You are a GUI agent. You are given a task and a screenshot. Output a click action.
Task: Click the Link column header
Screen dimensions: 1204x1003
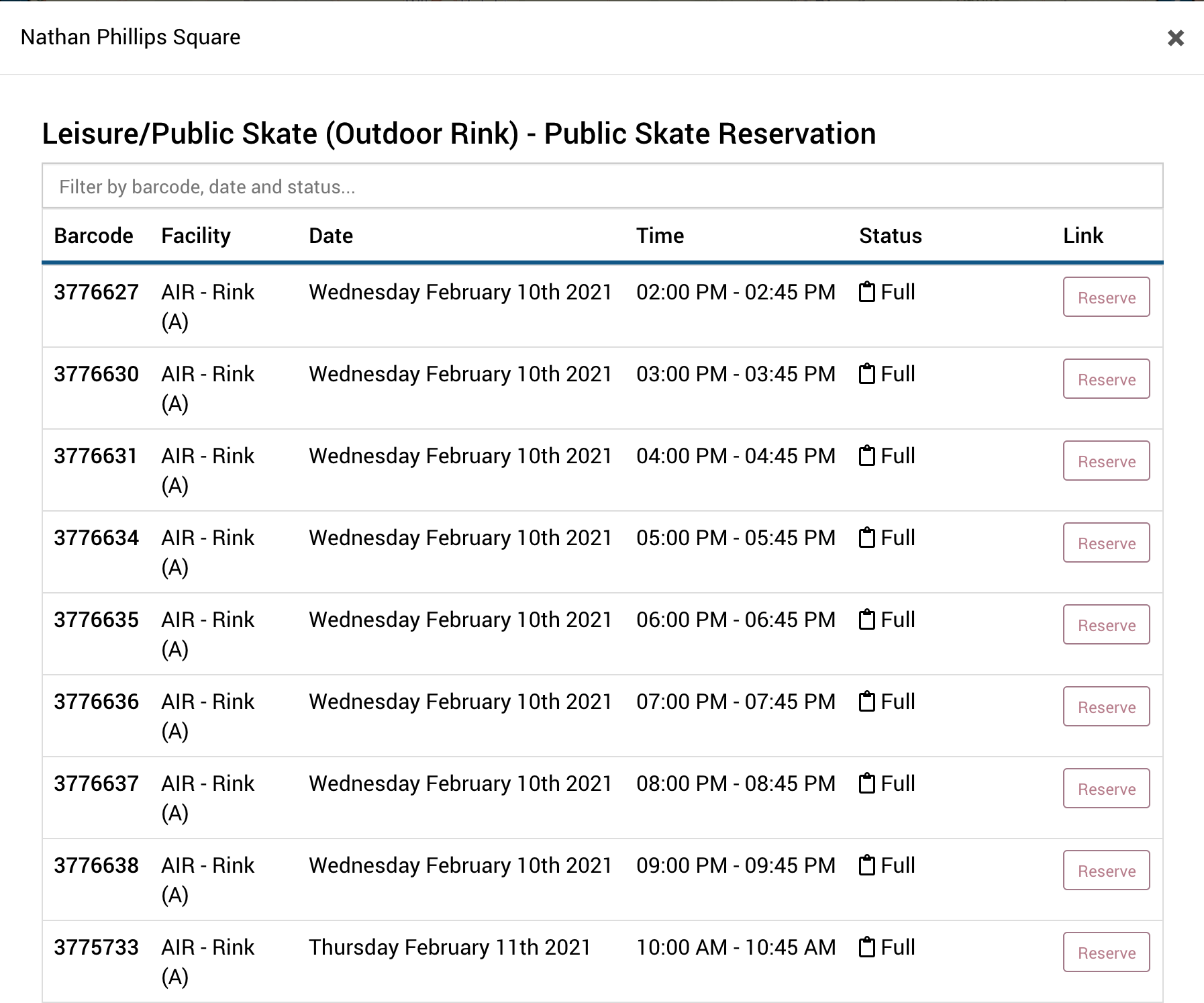(x=1083, y=236)
